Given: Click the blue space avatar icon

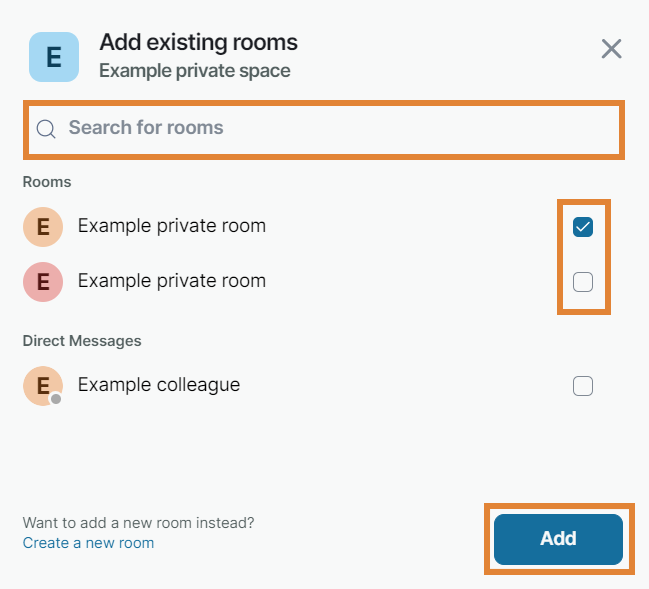Looking at the screenshot, I should [54, 56].
